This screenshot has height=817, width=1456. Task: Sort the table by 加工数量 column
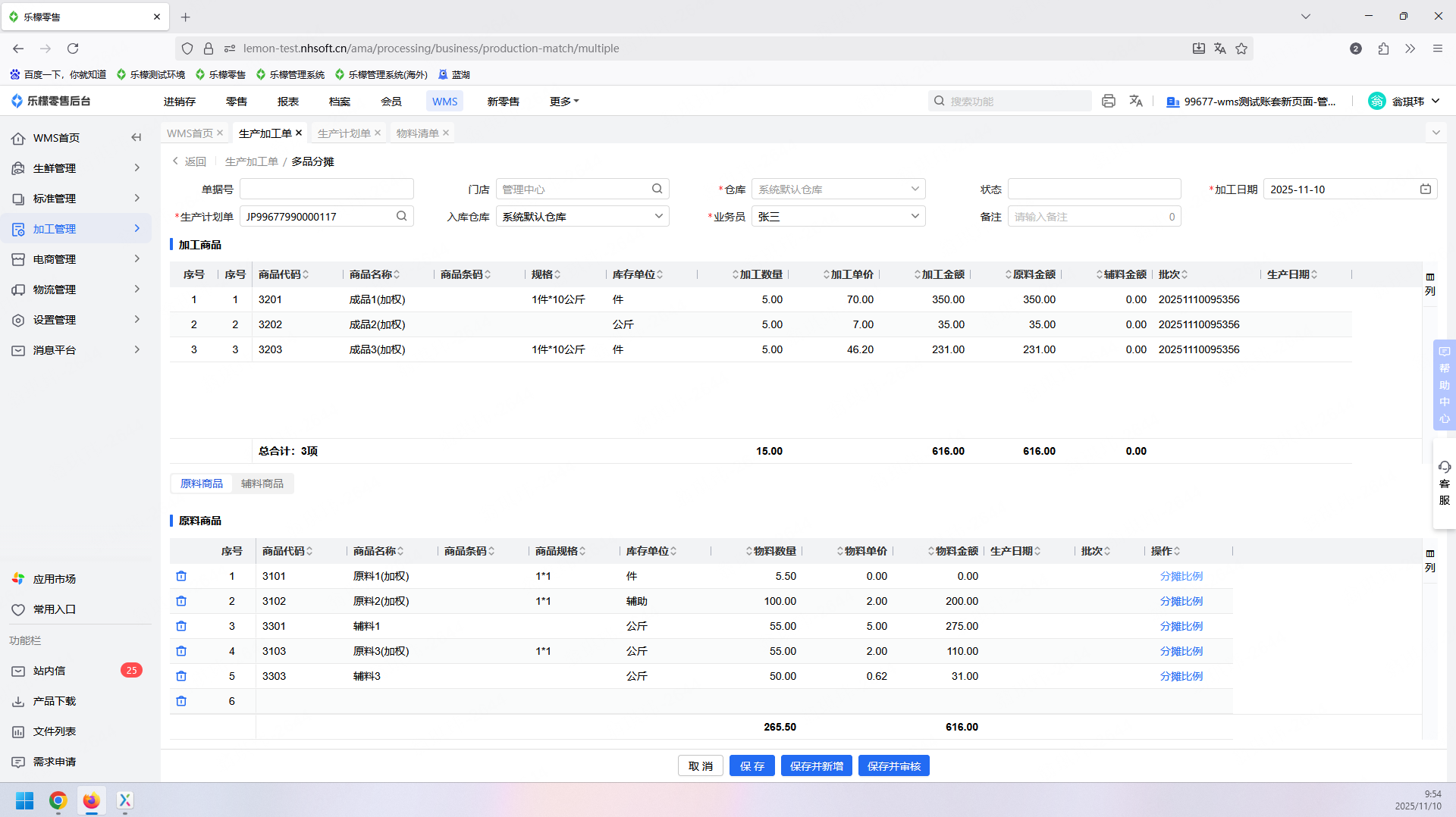760,274
